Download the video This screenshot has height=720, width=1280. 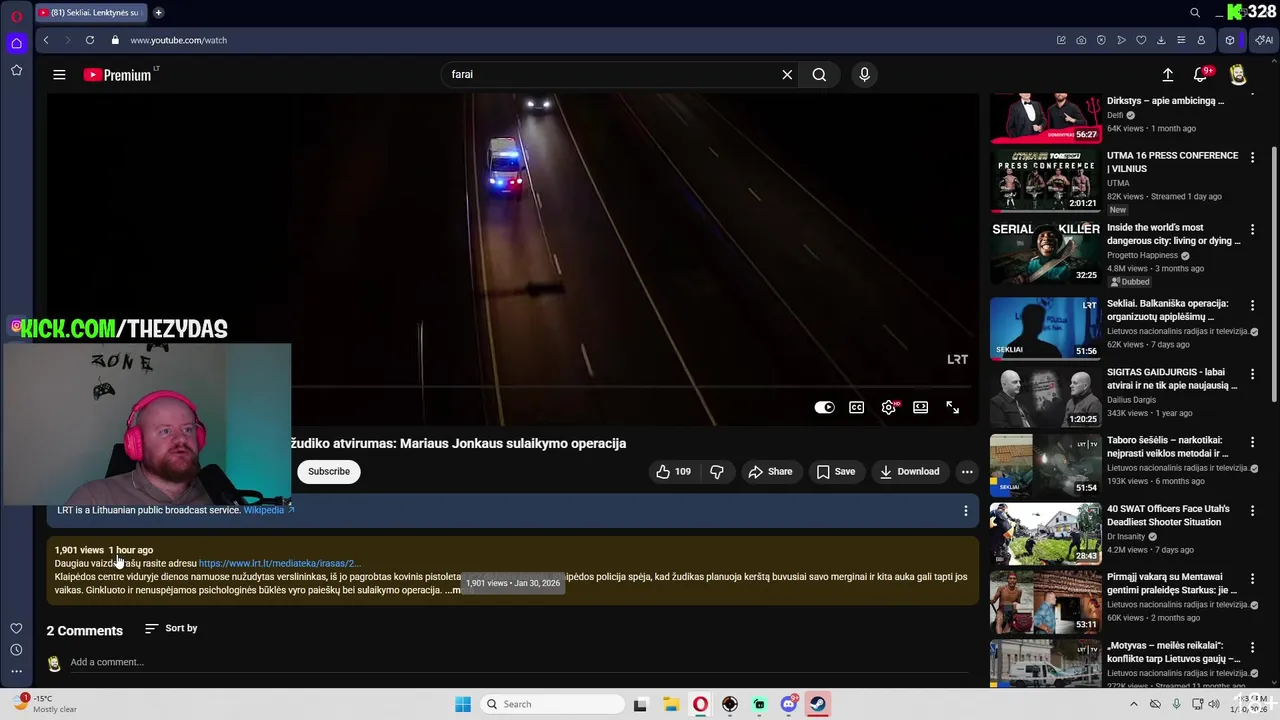click(909, 472)
